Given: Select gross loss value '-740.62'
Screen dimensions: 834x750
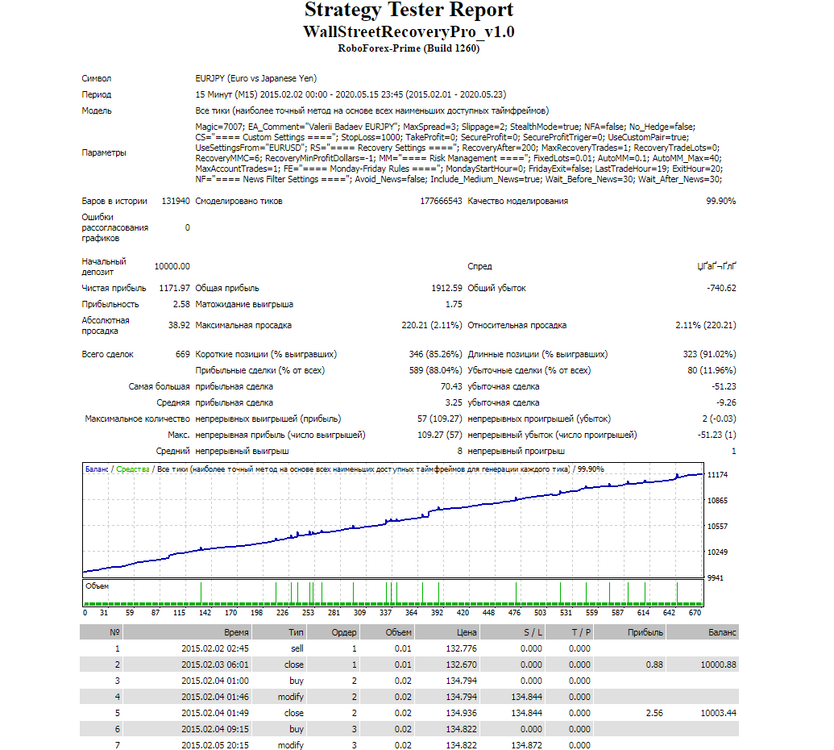Looking at the screenshot, I should (x=721, y=288).
